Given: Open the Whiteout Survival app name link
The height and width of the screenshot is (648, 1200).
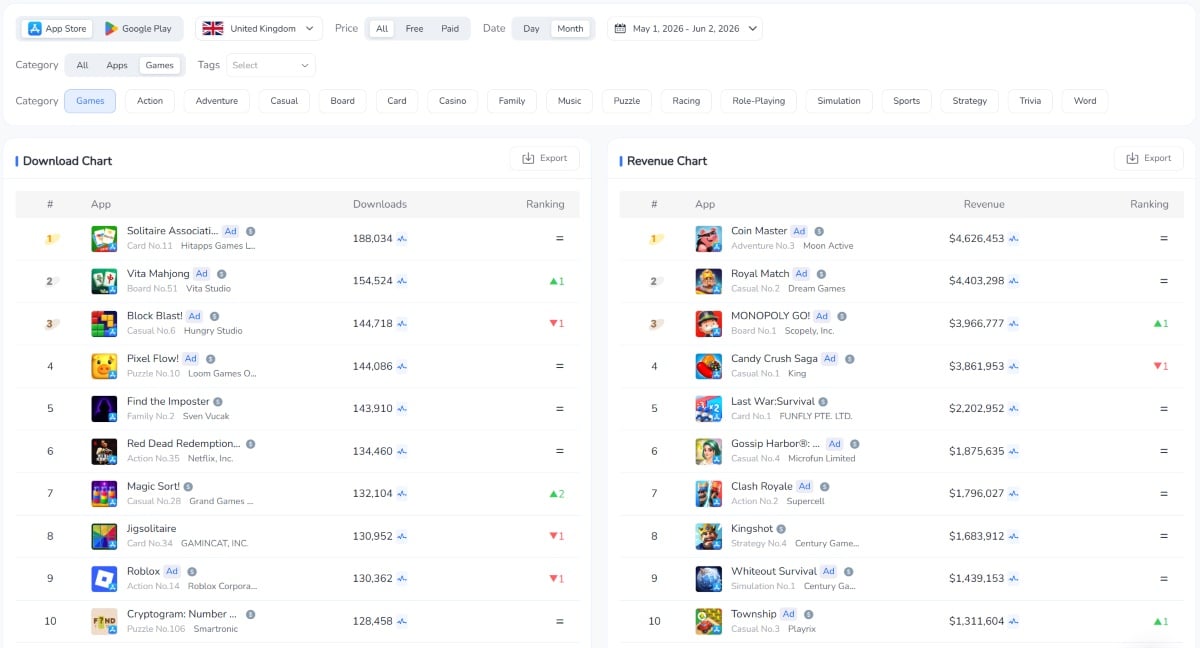Looking at the screenshot, I should pyautogui.click(x=774, y=571).
